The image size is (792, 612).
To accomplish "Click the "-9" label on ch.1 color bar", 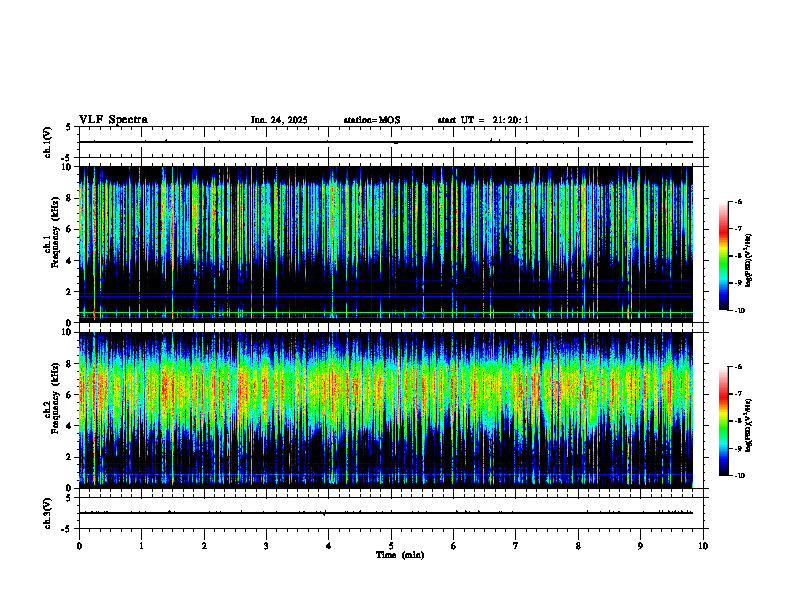I will click(738, 283).
